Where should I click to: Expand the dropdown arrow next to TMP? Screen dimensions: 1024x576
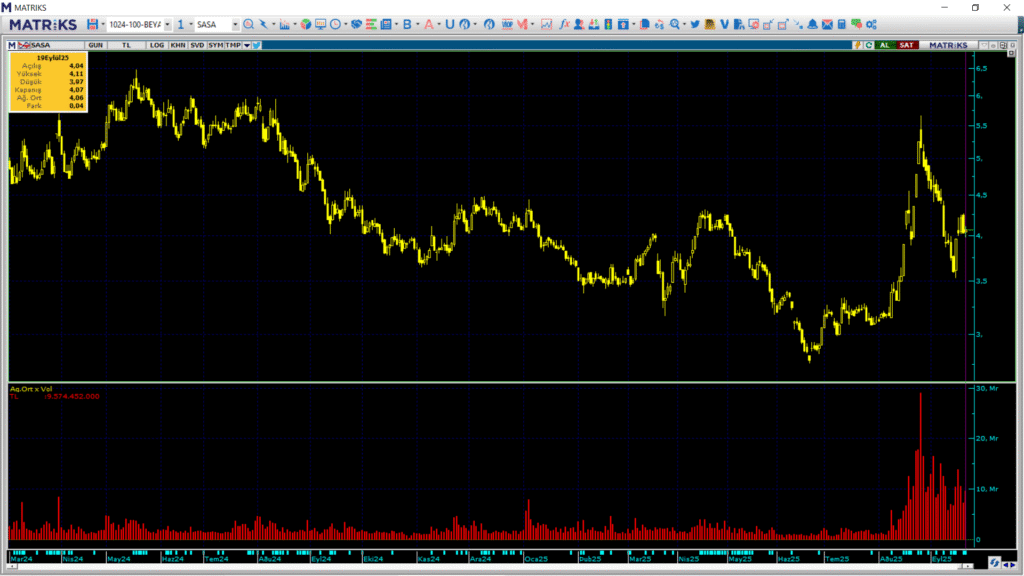pyautogui.click(x=246, y=45)
